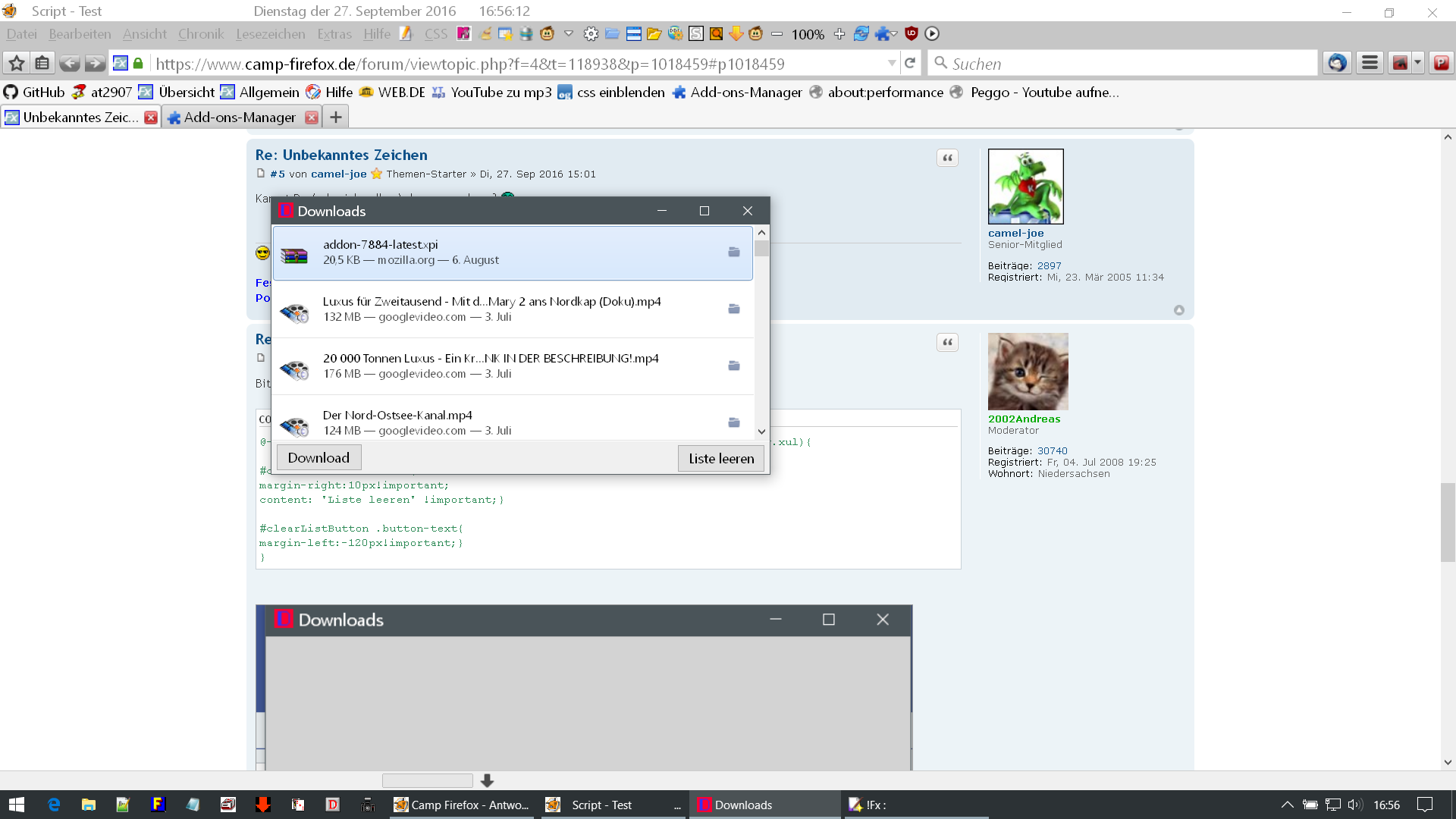Expand the URL bar history dropdown
Screen dimensions: 1456x819
(892, 64)
